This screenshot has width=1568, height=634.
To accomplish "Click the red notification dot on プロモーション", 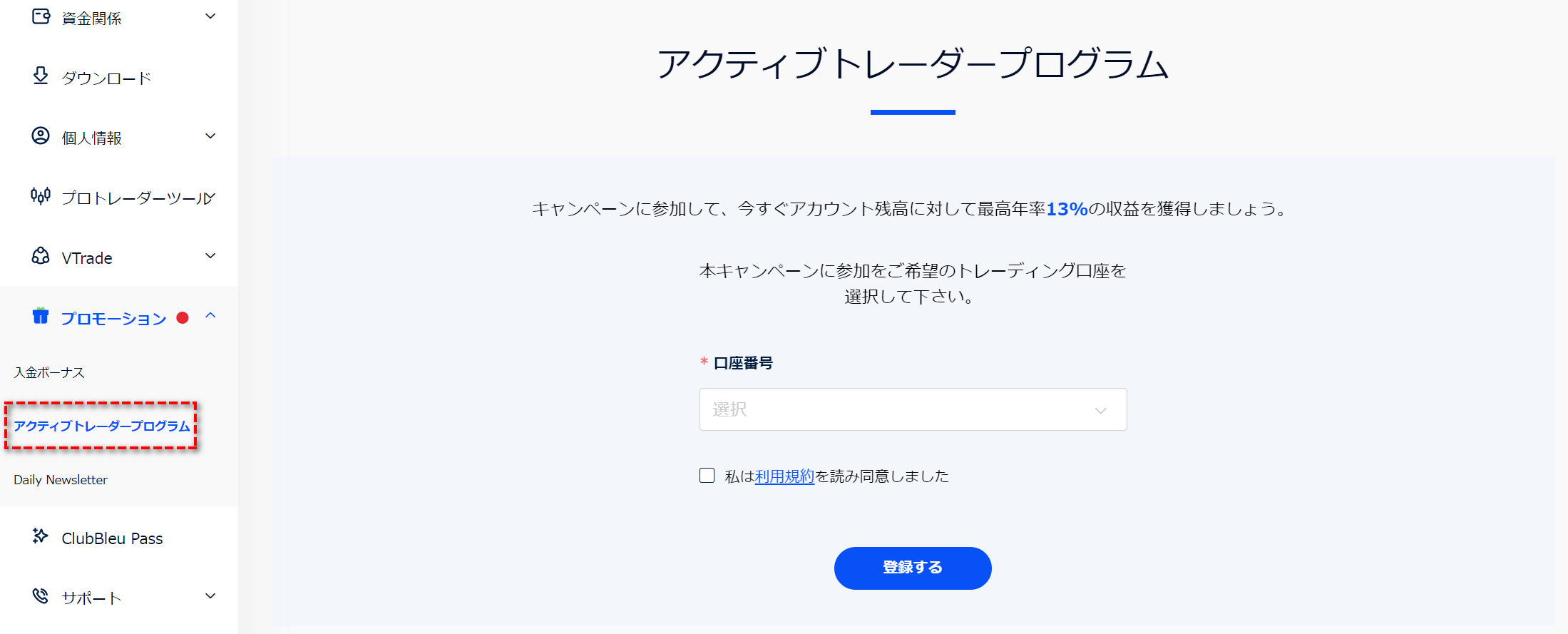I will [x=184, y=317].
